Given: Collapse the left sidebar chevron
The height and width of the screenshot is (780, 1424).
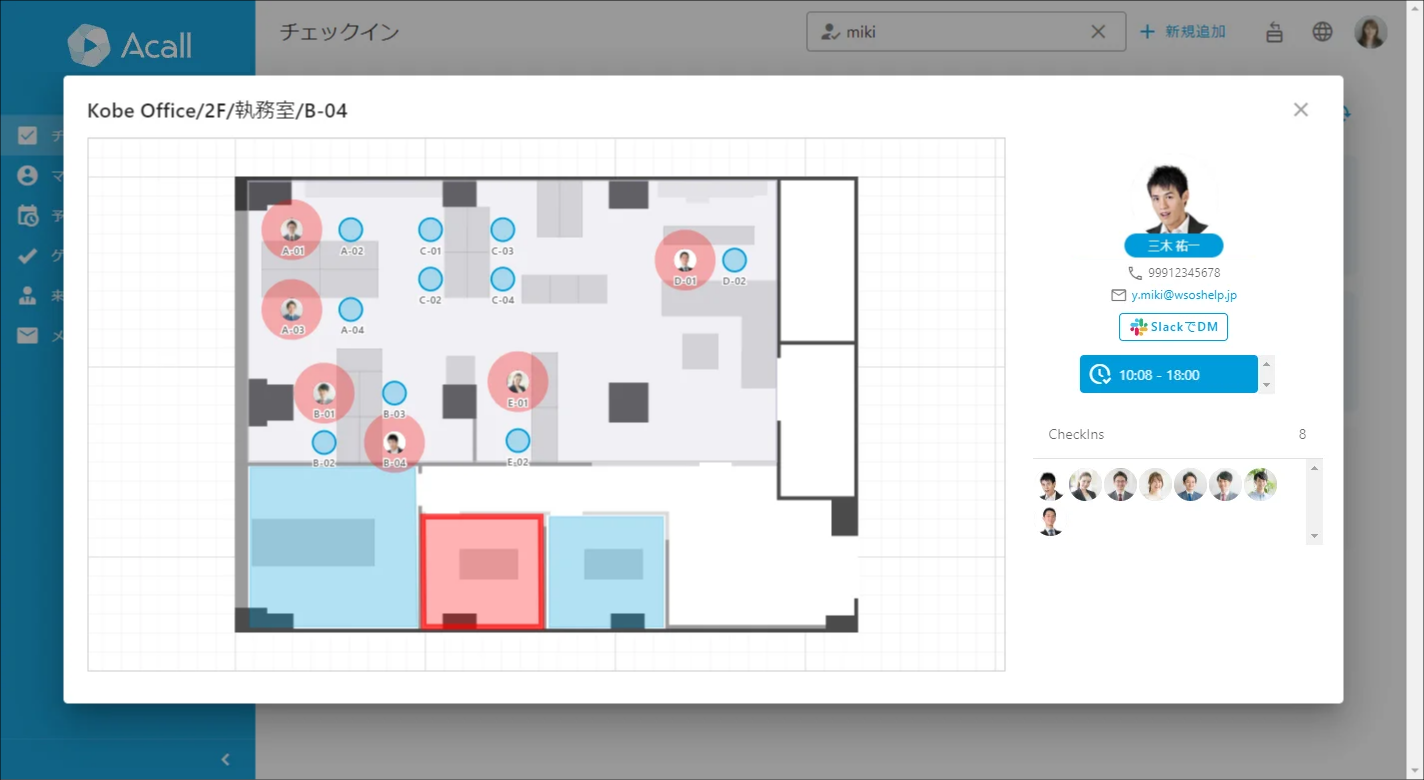Looking at the screenshot, I should pos(225,759).
